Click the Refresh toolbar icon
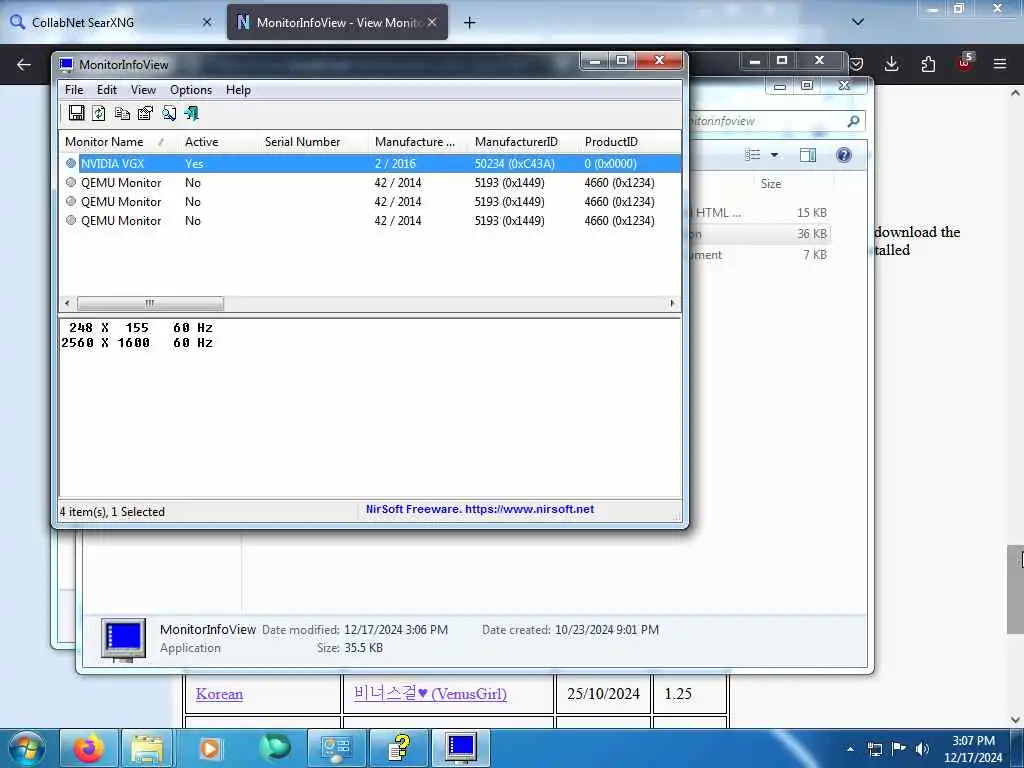The width and height of the screenshot is (1024, 768). (99, 113)
